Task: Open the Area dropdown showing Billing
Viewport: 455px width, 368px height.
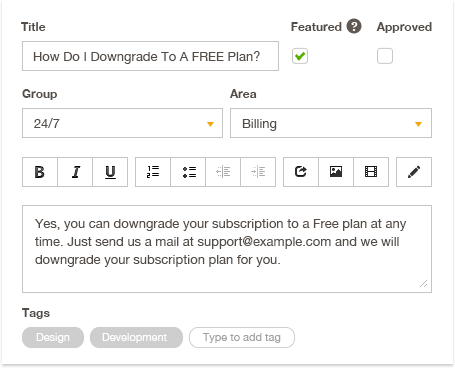Action: 331,123
